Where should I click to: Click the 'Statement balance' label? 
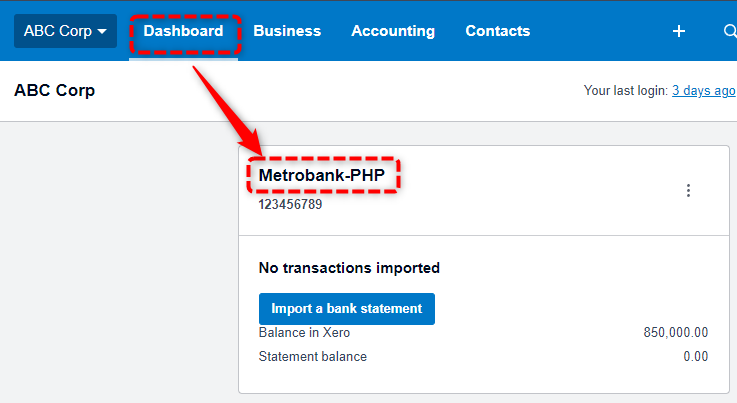click(313, 356)
